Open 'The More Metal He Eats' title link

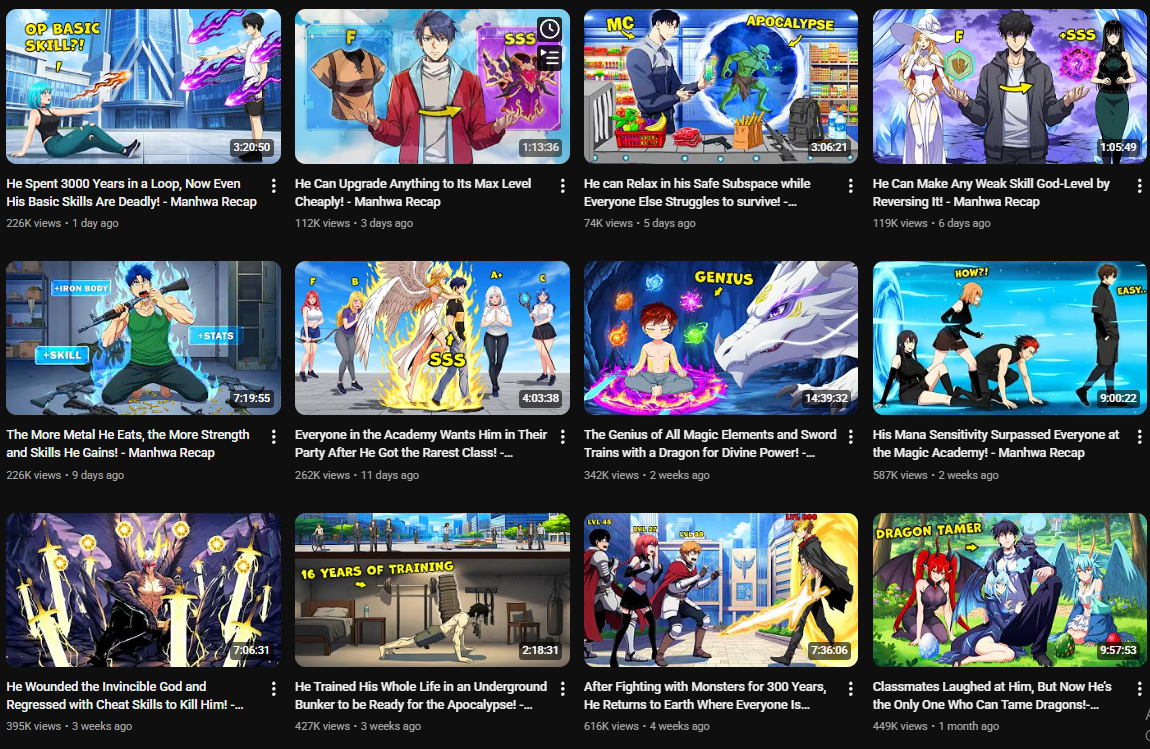point(128,444)
